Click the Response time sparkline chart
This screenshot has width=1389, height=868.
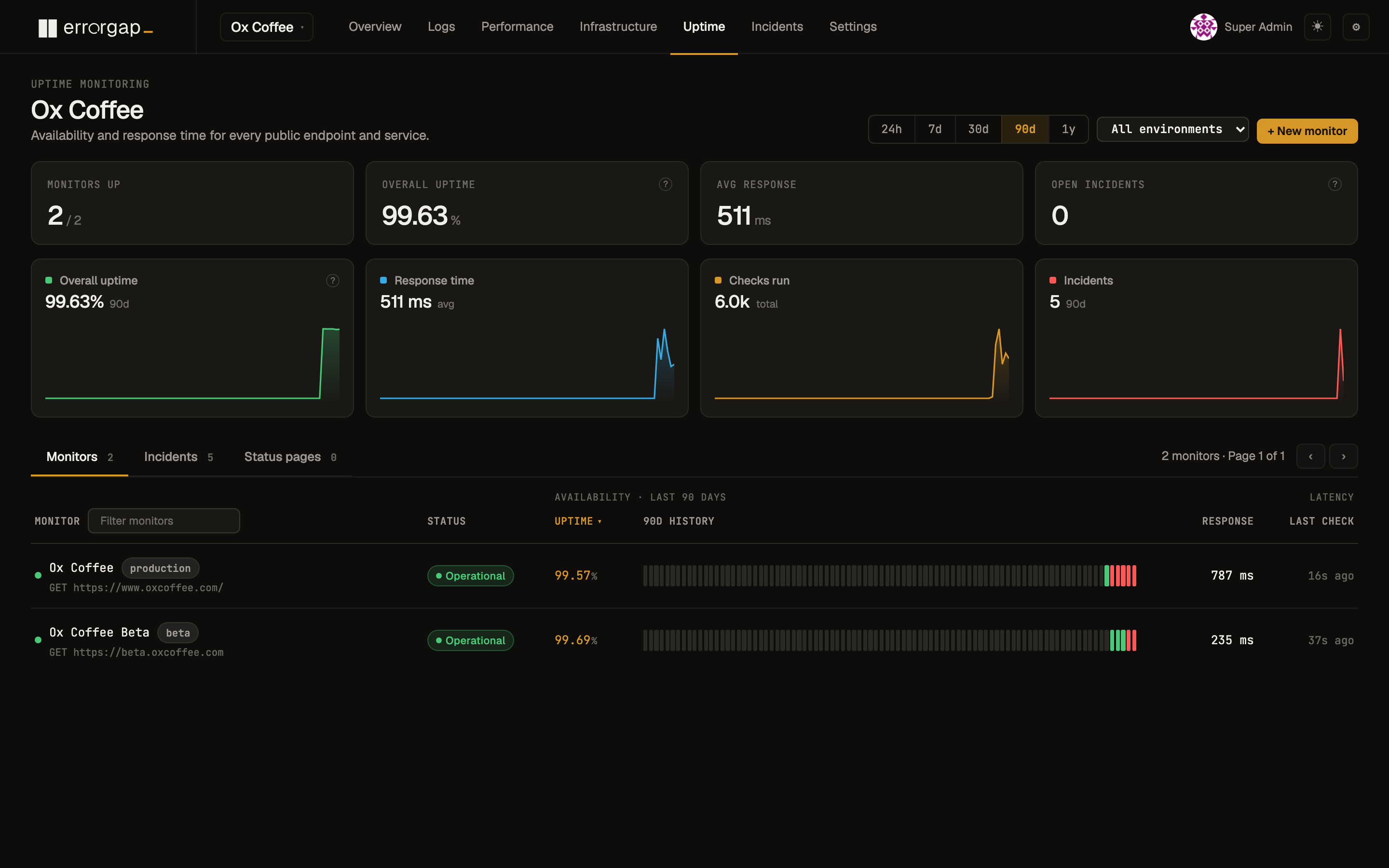pyautogui.click(x=526, y=364)
